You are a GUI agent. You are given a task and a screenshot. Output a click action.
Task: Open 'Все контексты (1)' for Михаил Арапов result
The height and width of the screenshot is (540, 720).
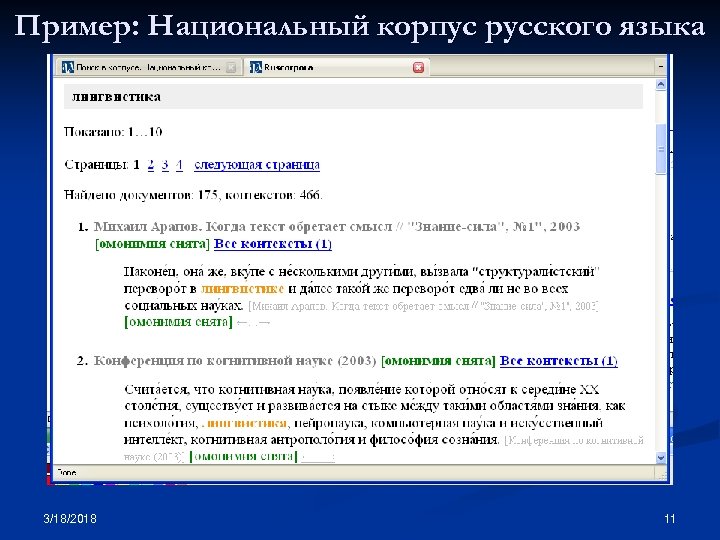pos(273,243)
